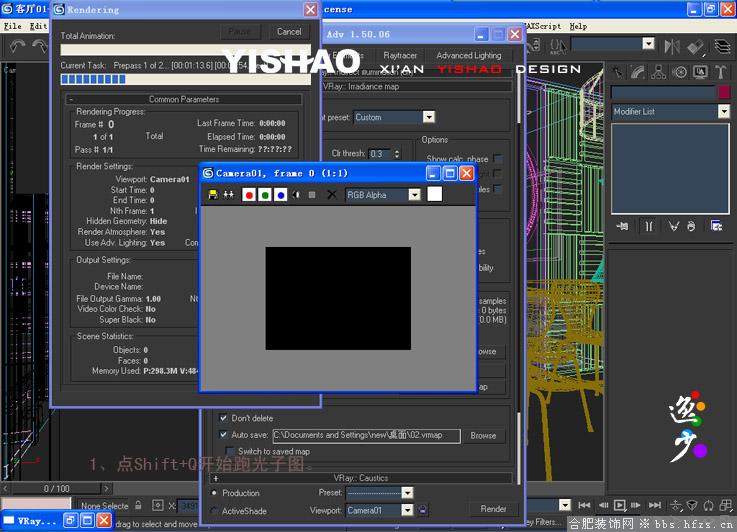Open the RGB Alpha channel dropdown

click(414, 195)
